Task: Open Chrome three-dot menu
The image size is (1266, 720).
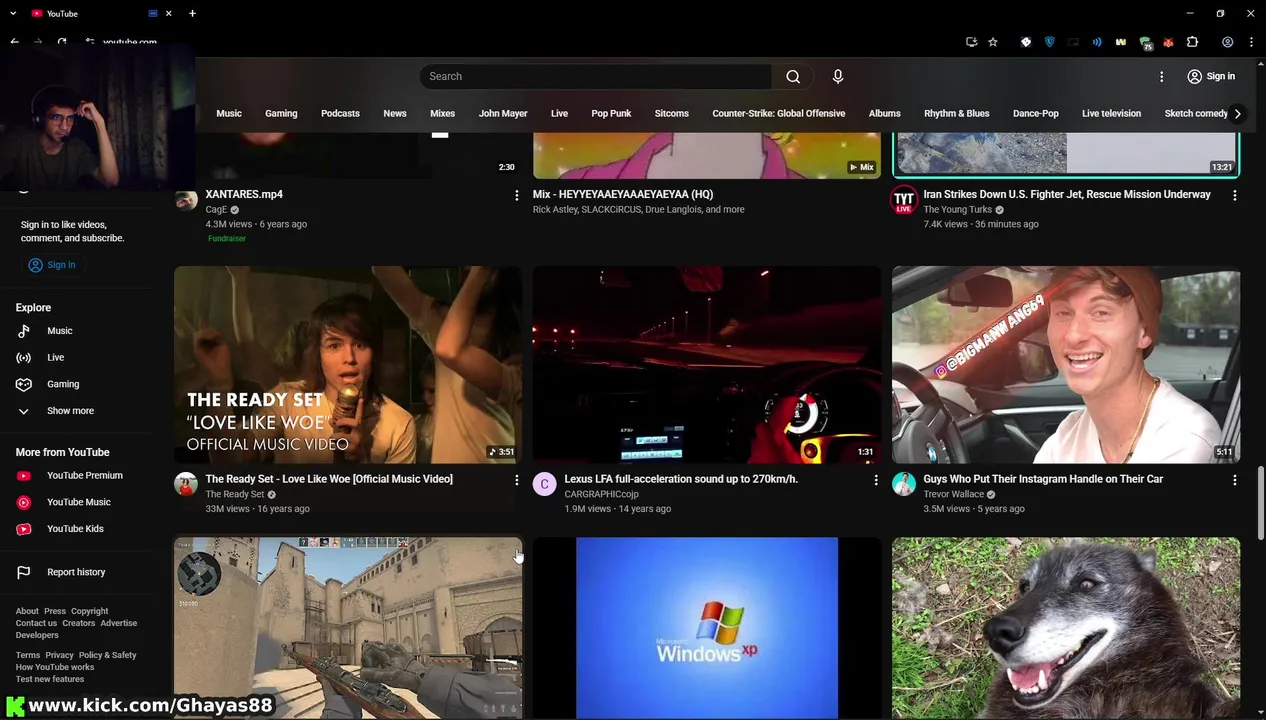Action: click(1252, 42)
